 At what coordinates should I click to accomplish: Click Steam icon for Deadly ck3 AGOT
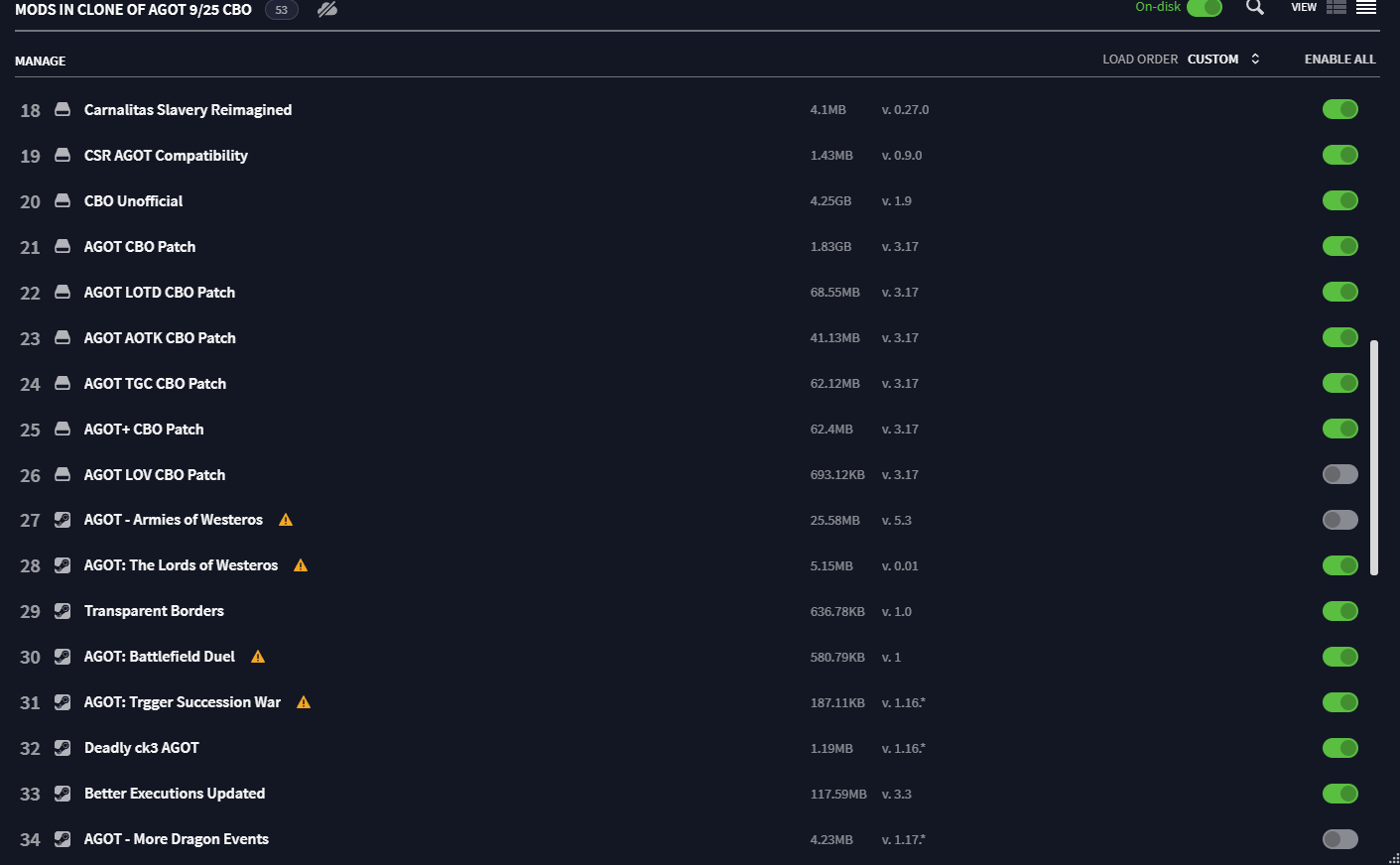point(63,748)
